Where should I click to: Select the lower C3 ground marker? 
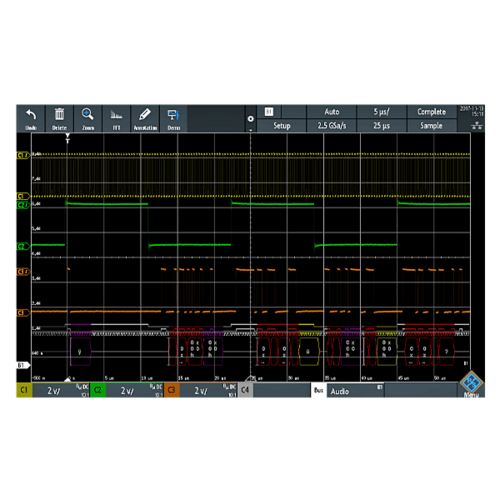(x=23, y=313)
